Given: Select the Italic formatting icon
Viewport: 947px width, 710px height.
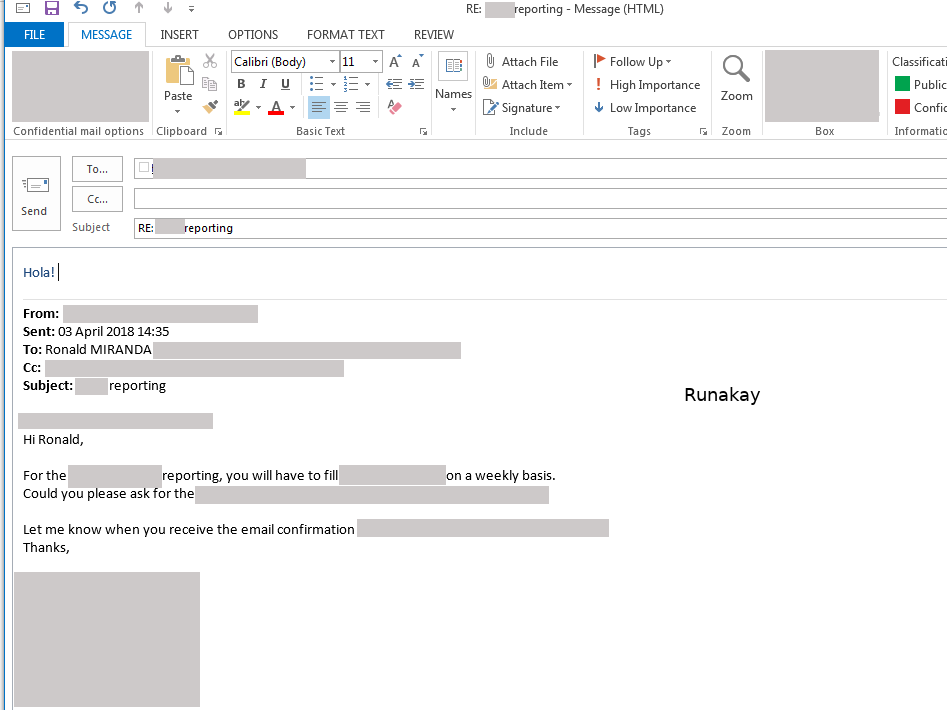Looking at the screenshot, I should click(x=261, y=84).
